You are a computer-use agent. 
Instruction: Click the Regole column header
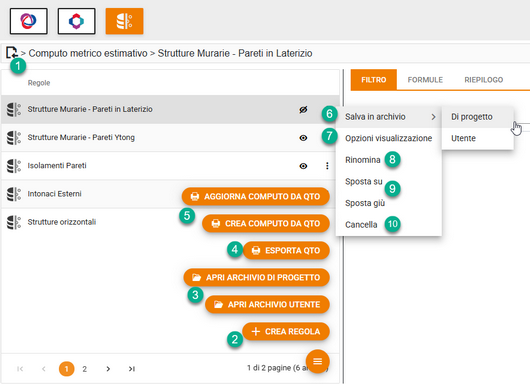[x=39, y=83]
